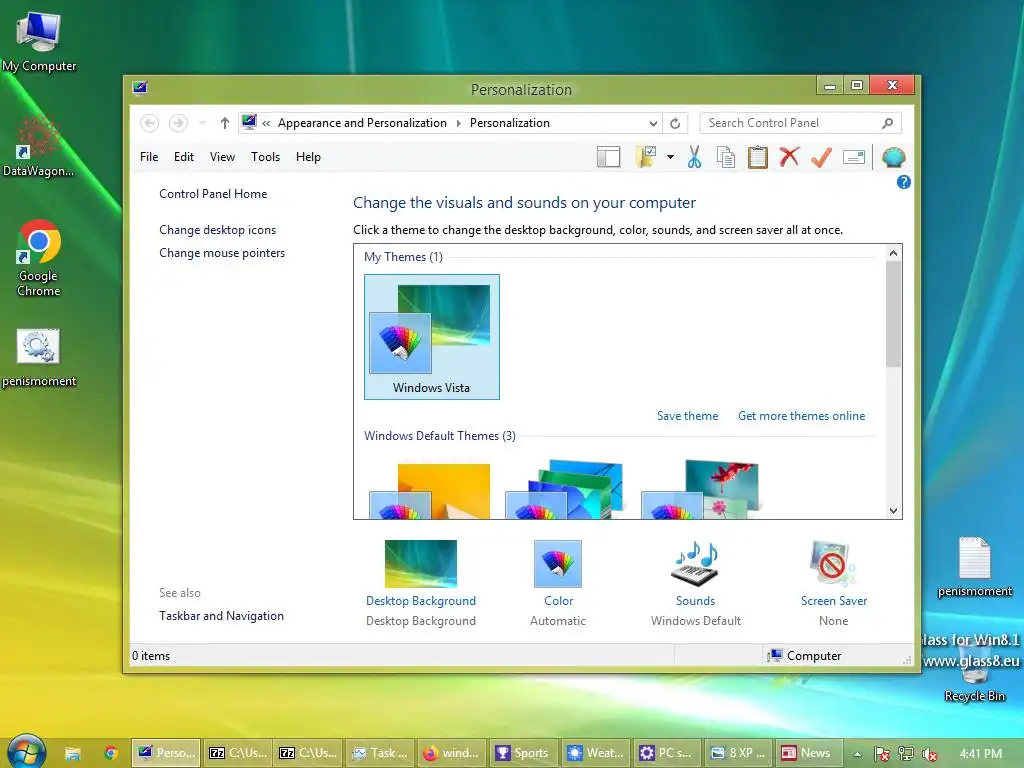Open the recent locations dropdown arrow
1024x768 pixels.
point(202,123)
